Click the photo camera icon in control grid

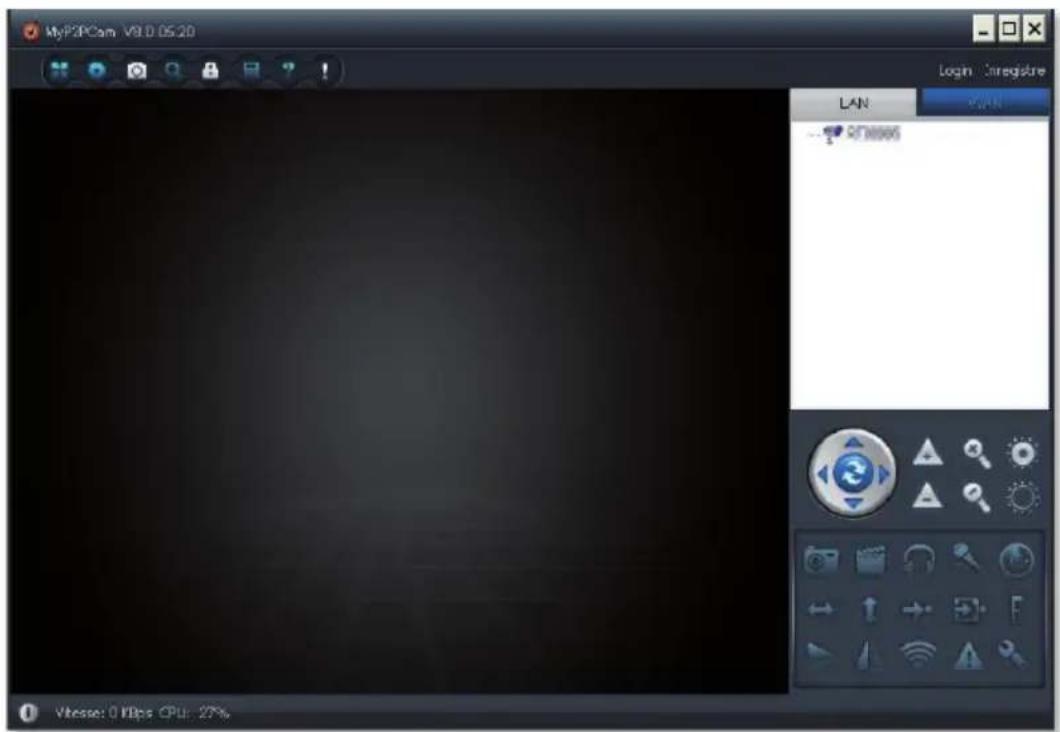click(821, 560)
